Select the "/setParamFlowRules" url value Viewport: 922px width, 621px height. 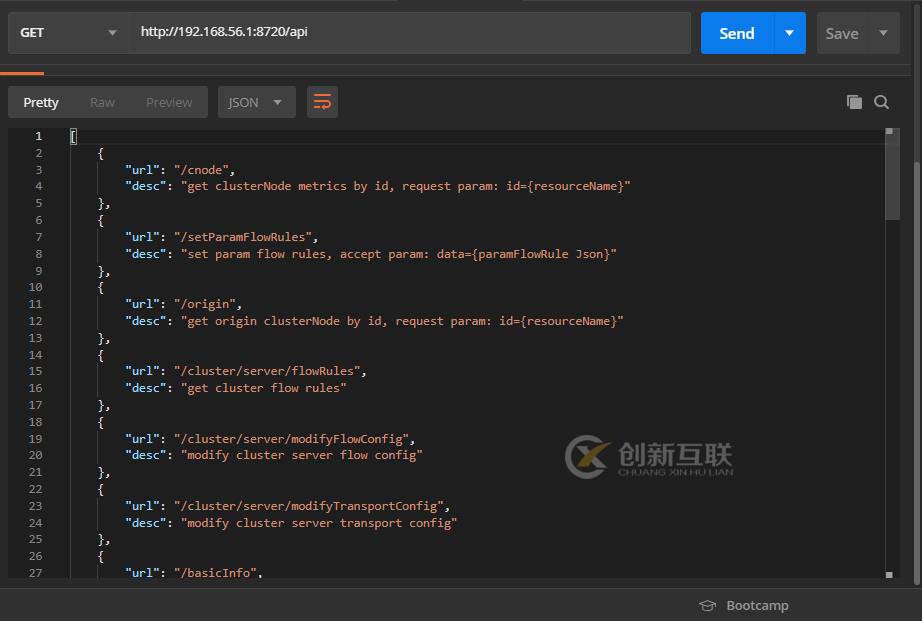point(242,237)
